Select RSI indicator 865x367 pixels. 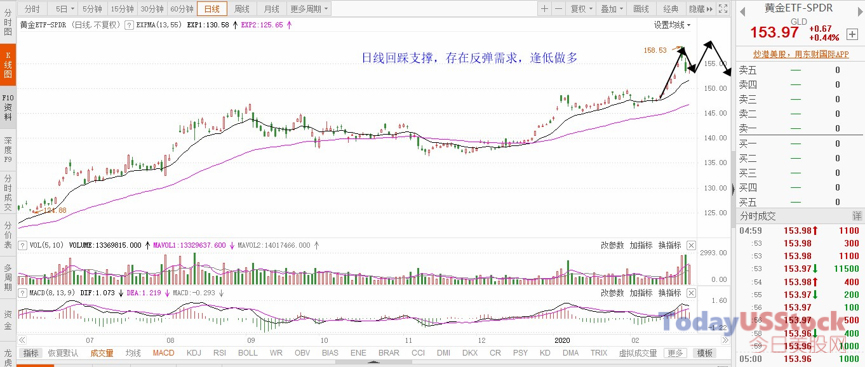pos(220,353)
